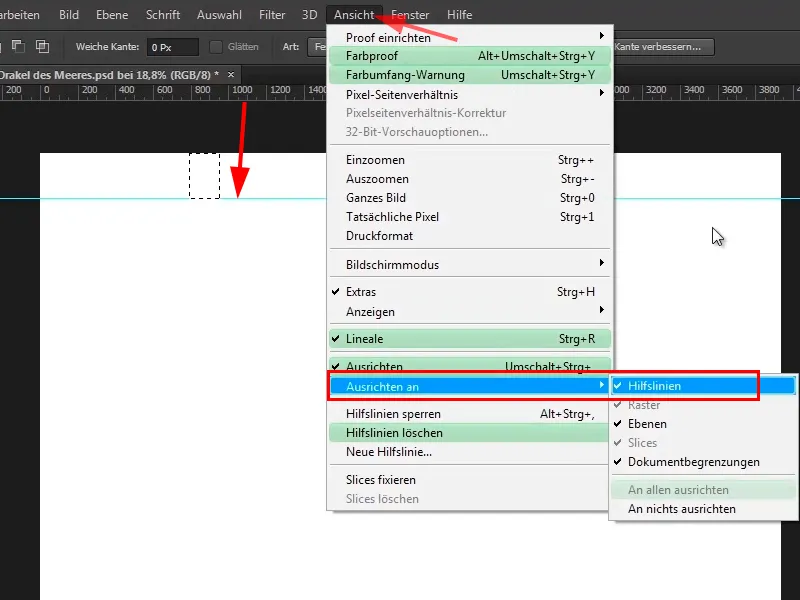The width and height of the screenshot is (800, 600).
Task: Select Farbumfang-Warnung menu entry
Action: (x=469, y=75)
